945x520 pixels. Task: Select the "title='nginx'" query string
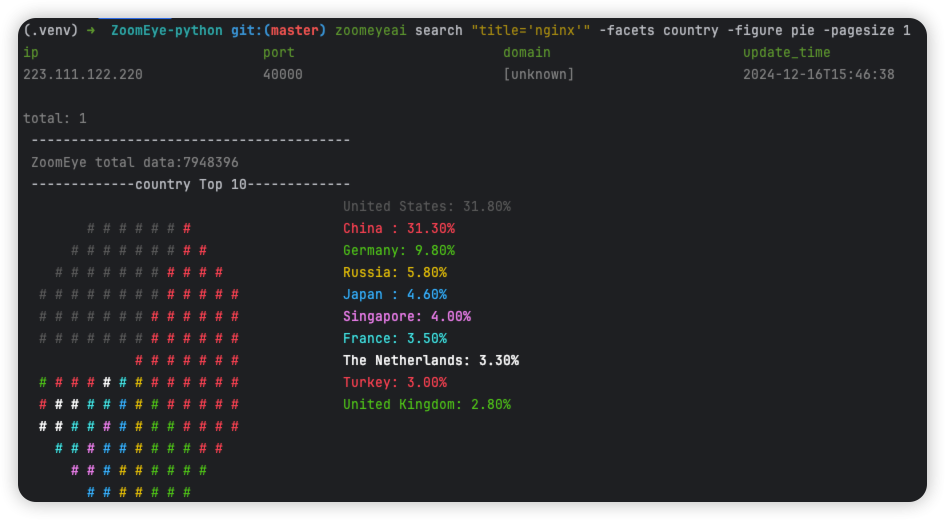(x=531, y=31)
